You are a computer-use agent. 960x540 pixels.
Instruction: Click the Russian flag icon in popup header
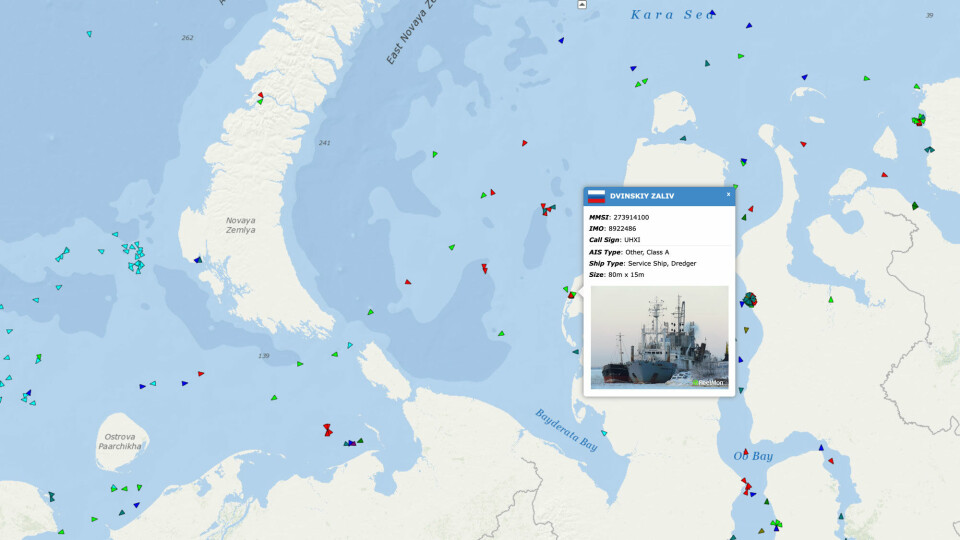596,196
